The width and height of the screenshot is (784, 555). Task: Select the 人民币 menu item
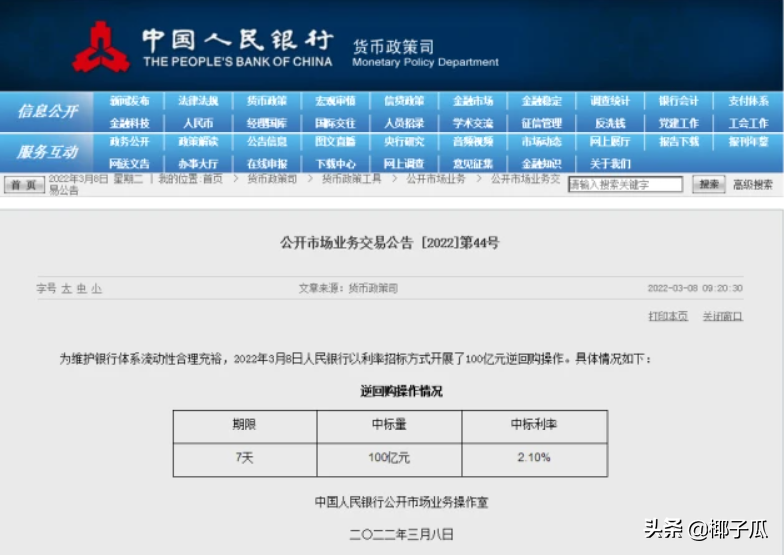coord(198,123)
